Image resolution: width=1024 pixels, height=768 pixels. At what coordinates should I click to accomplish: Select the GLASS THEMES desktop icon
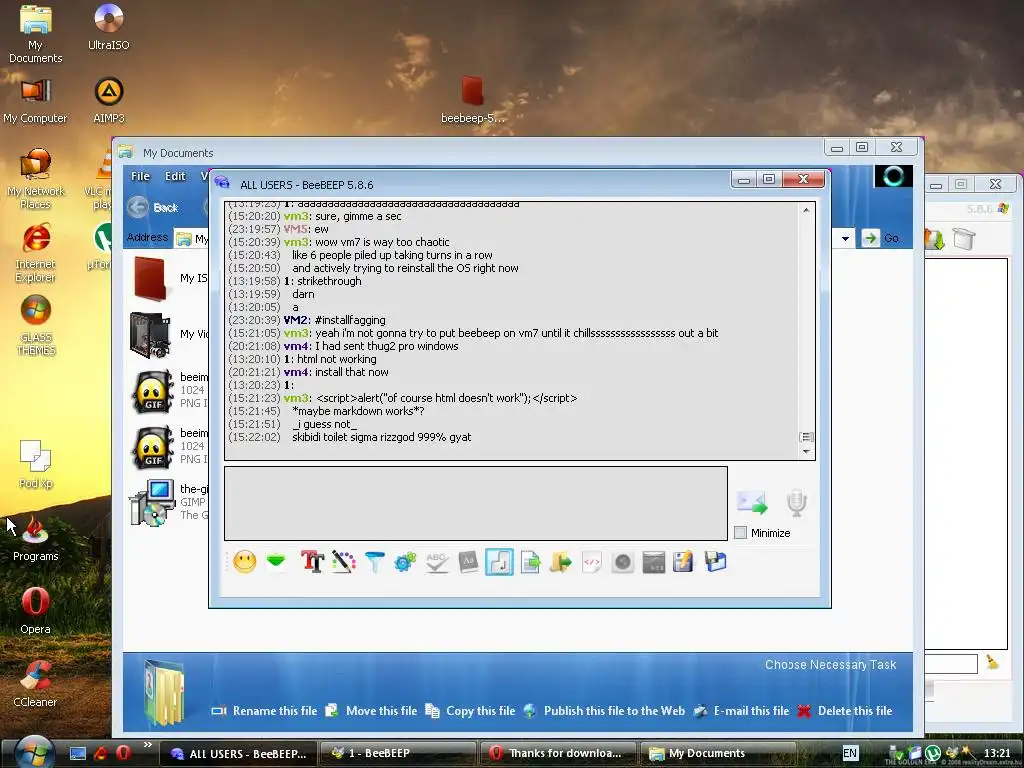click(35, 325)
